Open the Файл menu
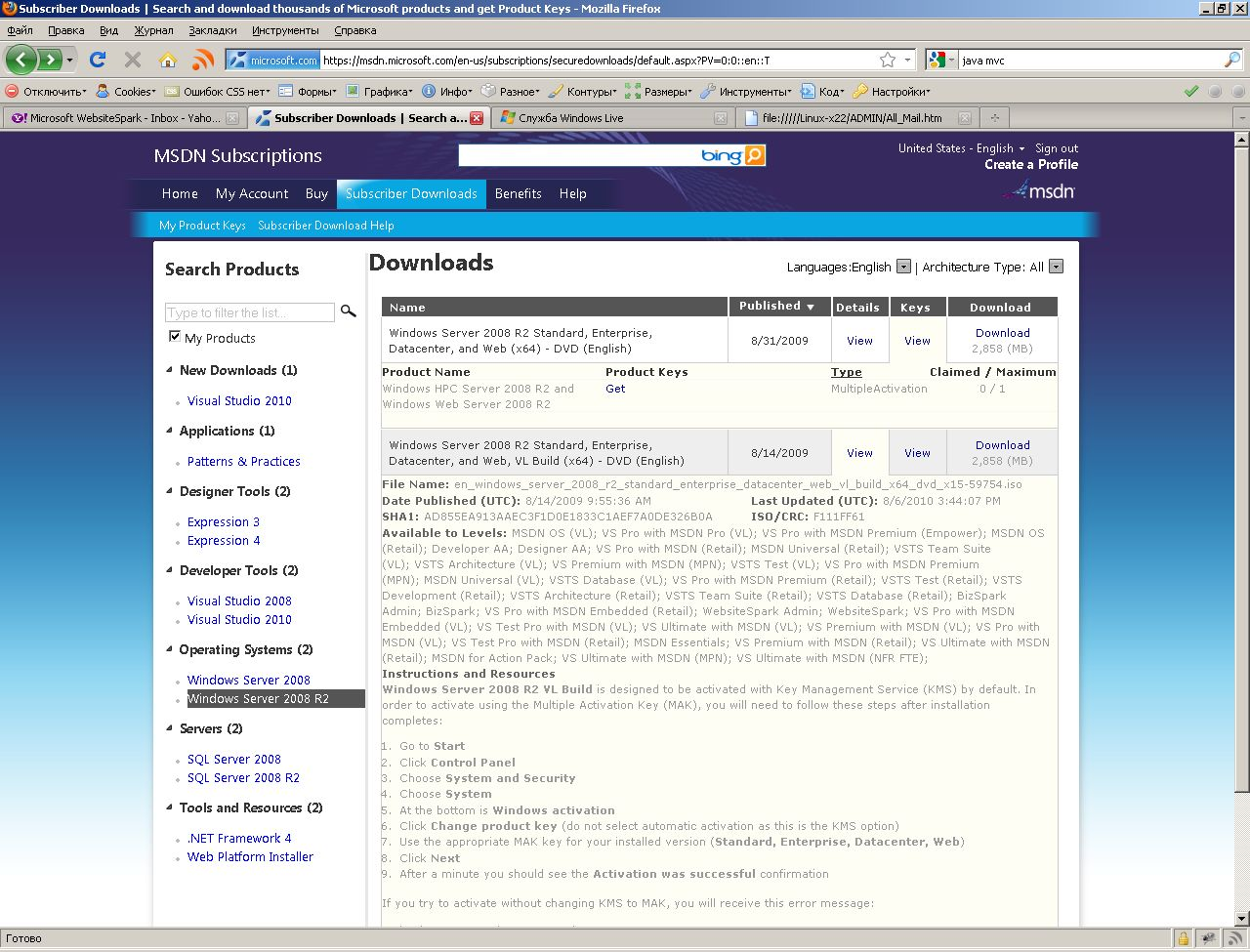Screen dimensions: 1250x952 tap(20, 30)
